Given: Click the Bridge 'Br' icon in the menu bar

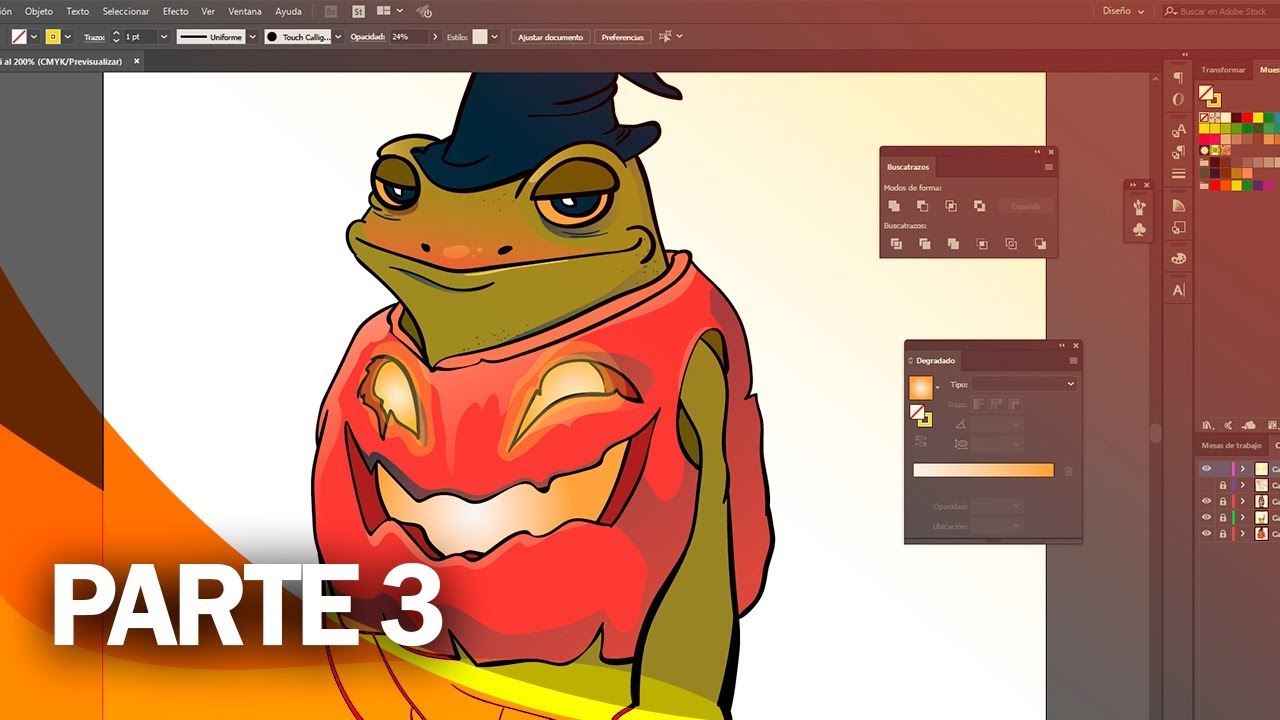Looking at the screenshot, I should tap(332, 11).
